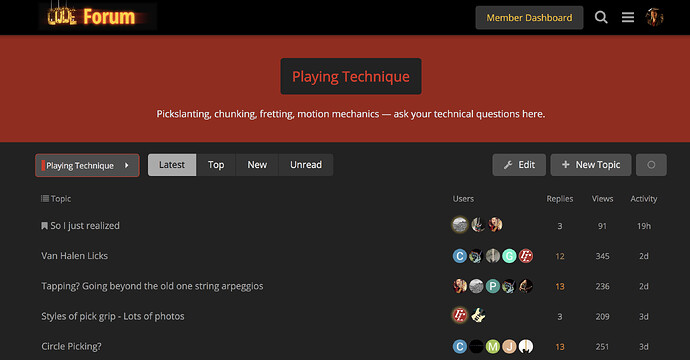Expand the Playing Technique category dropdown
Viewport: 690px width, 360px height.
click(87, 165)
